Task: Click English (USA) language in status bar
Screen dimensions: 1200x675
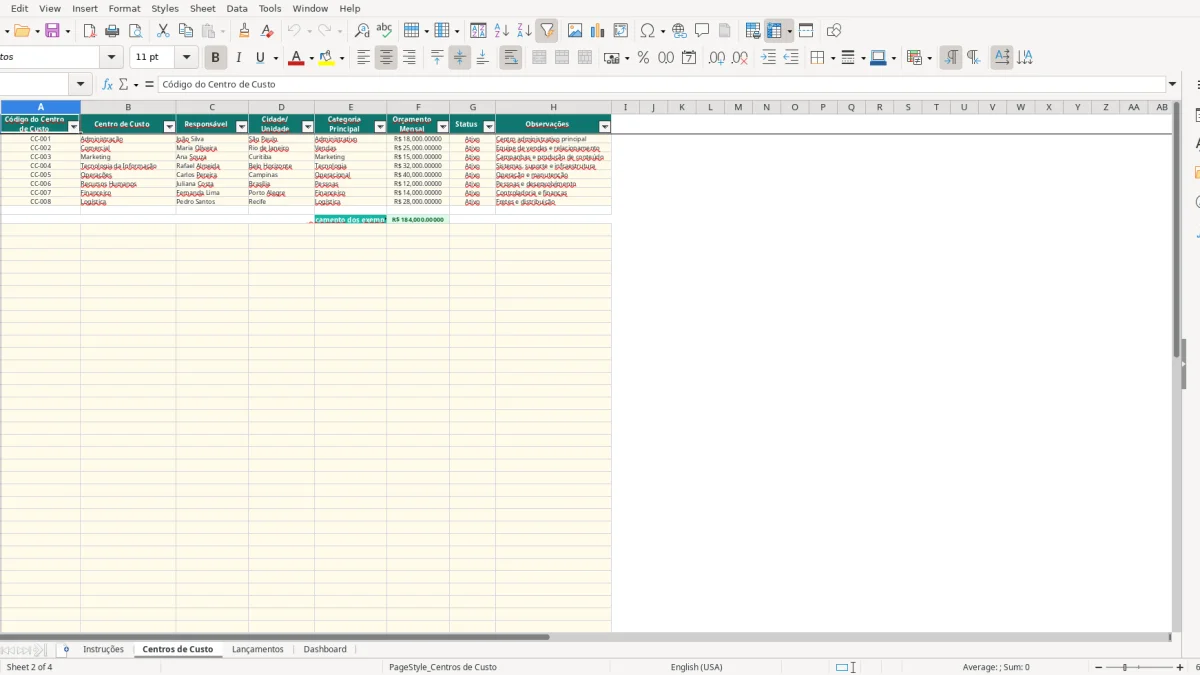Action: point(696,667)
